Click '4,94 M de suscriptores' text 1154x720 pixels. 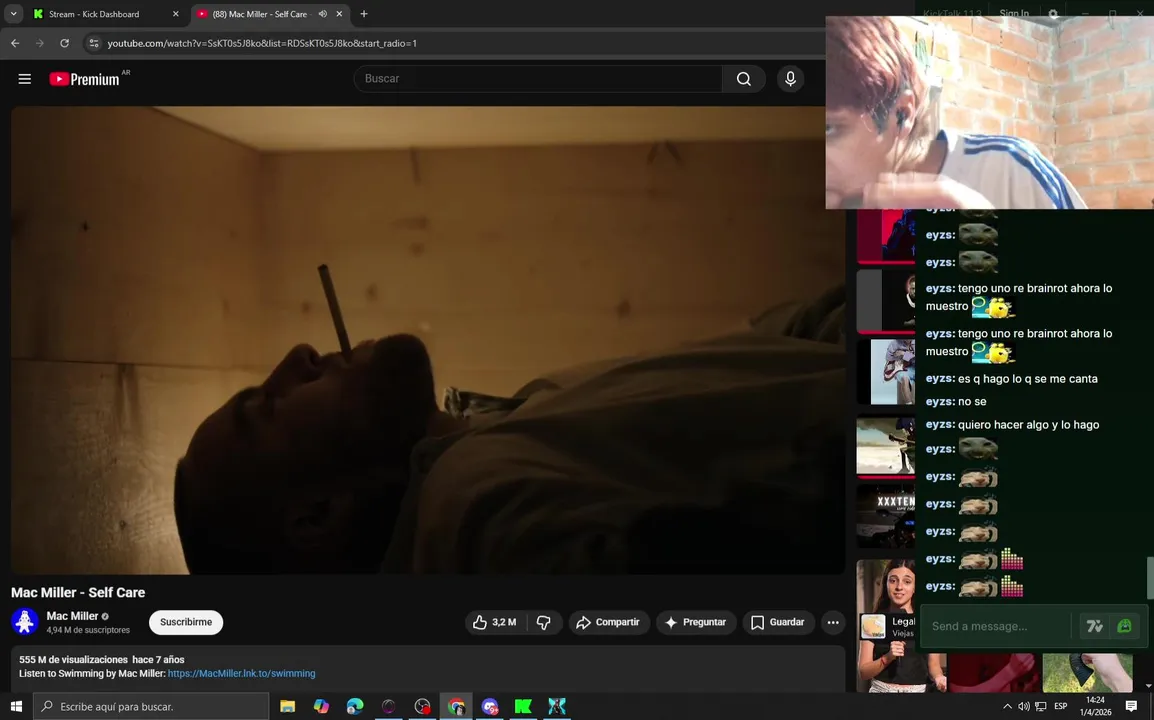click(x=88, y=630)
